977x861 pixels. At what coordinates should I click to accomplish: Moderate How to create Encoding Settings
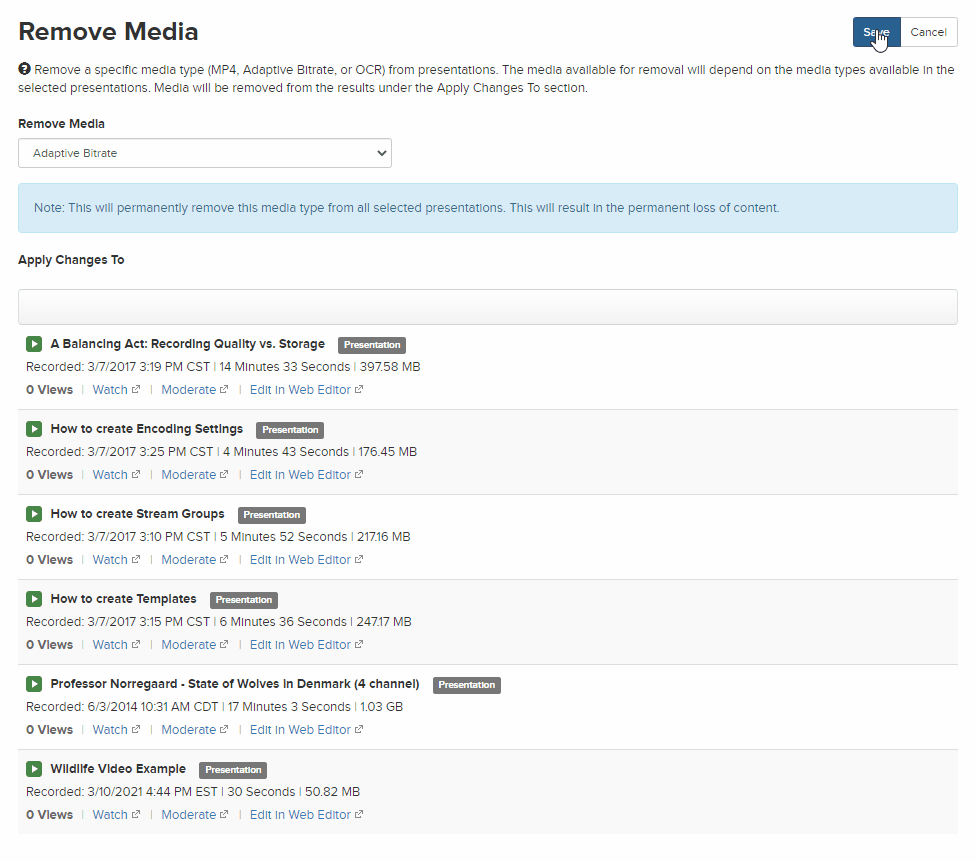pyautogui.click(x=194, y=475)
